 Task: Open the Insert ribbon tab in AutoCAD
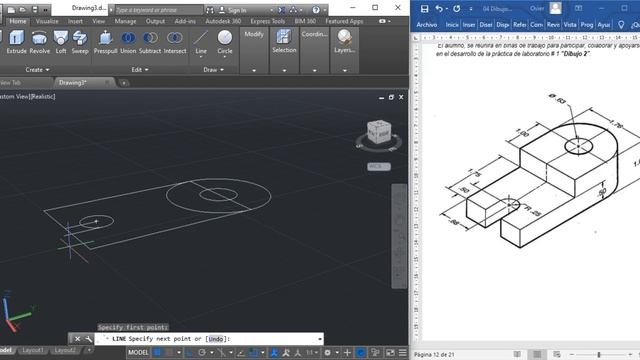pyautogui.click(x=75, y=21)
